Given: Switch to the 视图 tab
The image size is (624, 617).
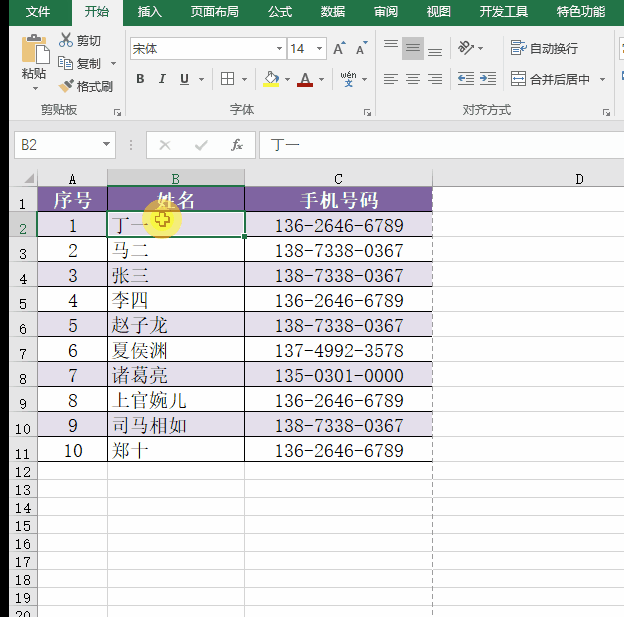Looking at the screenshot, I should [439, 12].
